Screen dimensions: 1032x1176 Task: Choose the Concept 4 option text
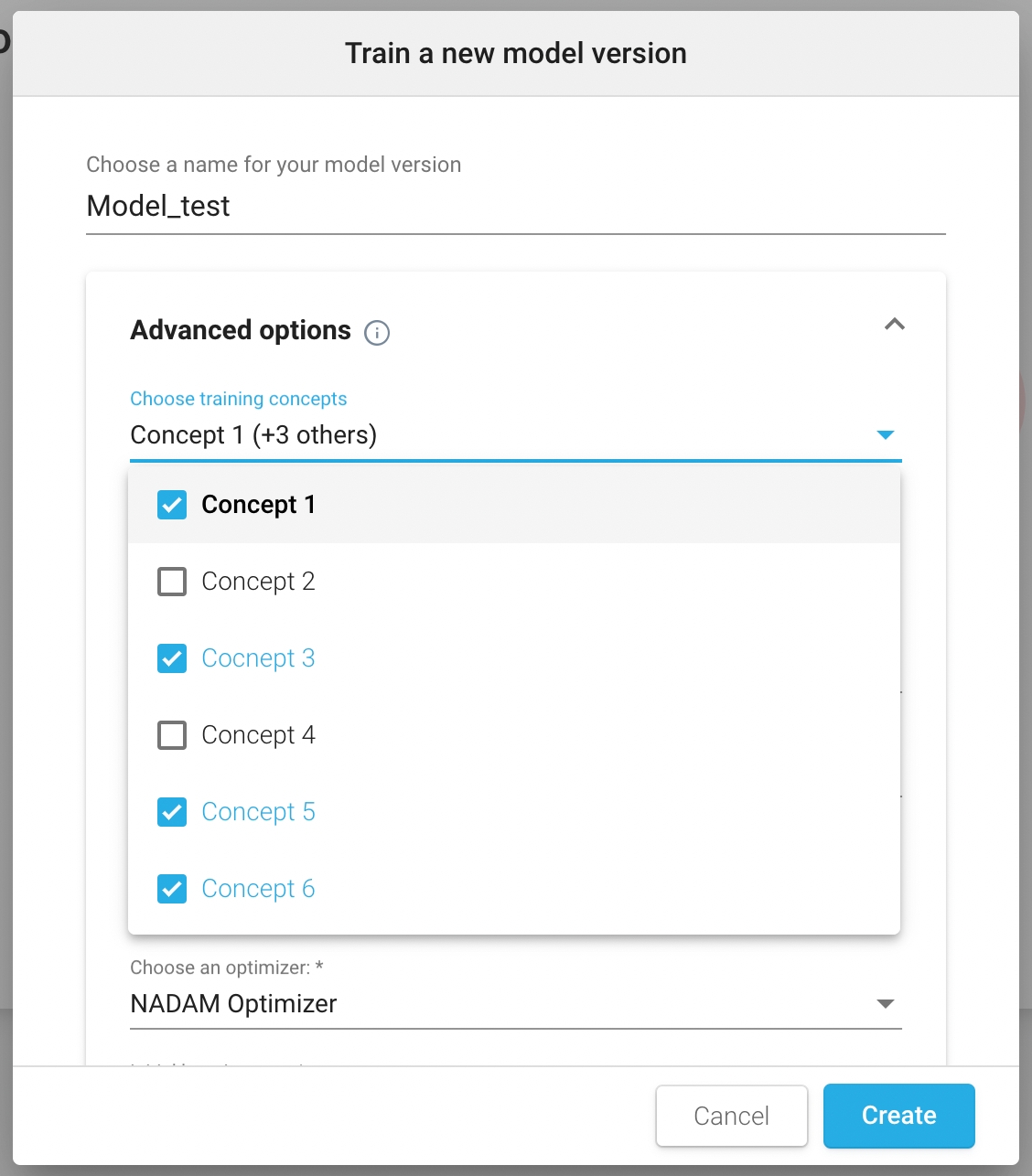(258, 735)
